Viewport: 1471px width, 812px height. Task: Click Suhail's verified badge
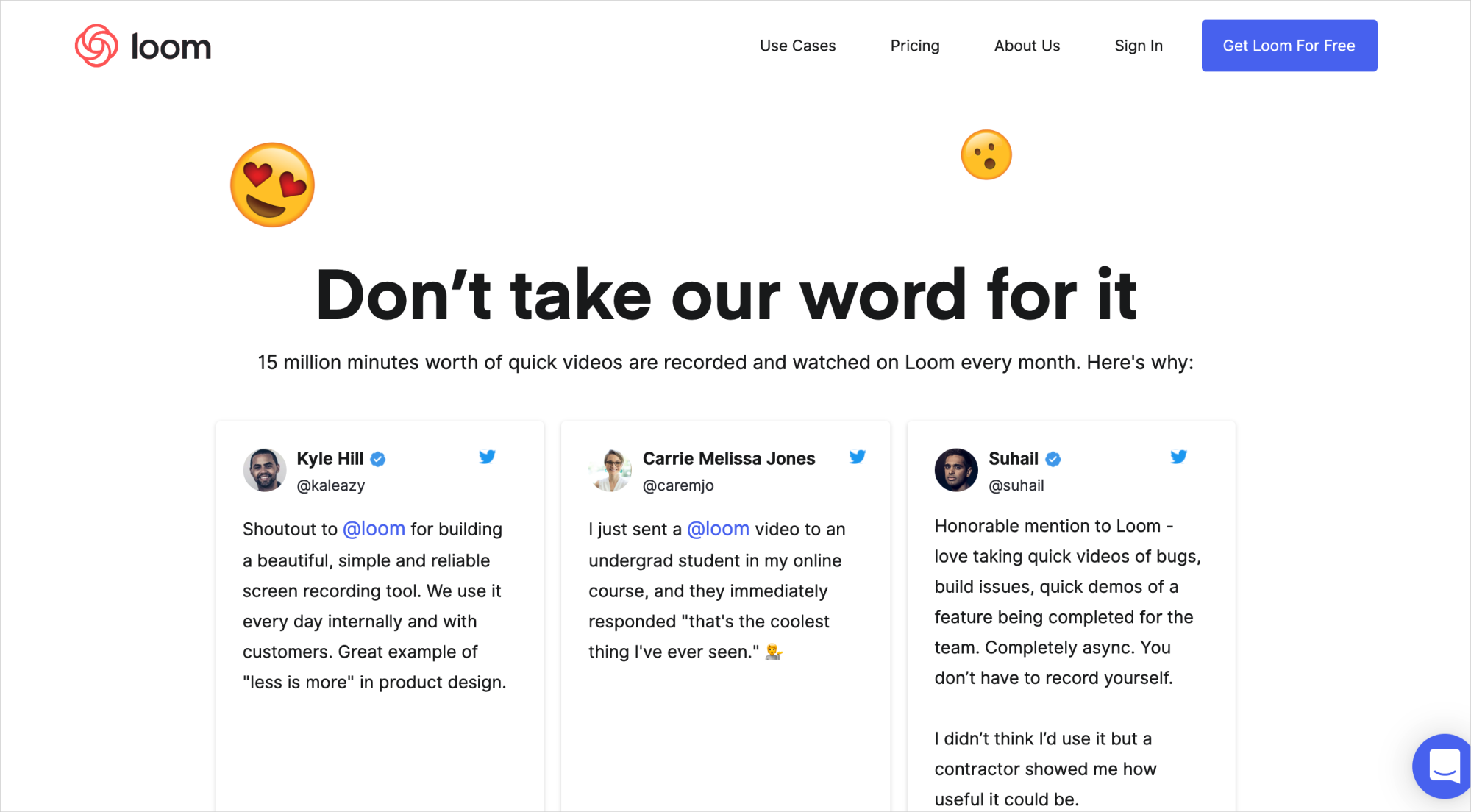1053,459
